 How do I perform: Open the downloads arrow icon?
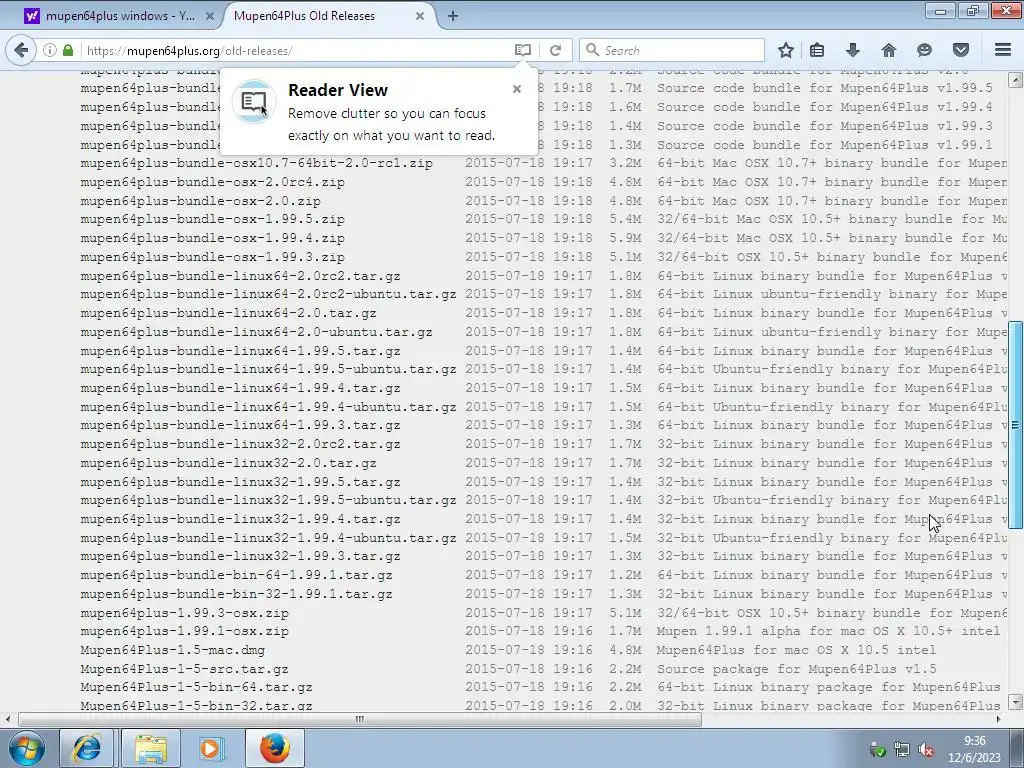pos(853,50)
